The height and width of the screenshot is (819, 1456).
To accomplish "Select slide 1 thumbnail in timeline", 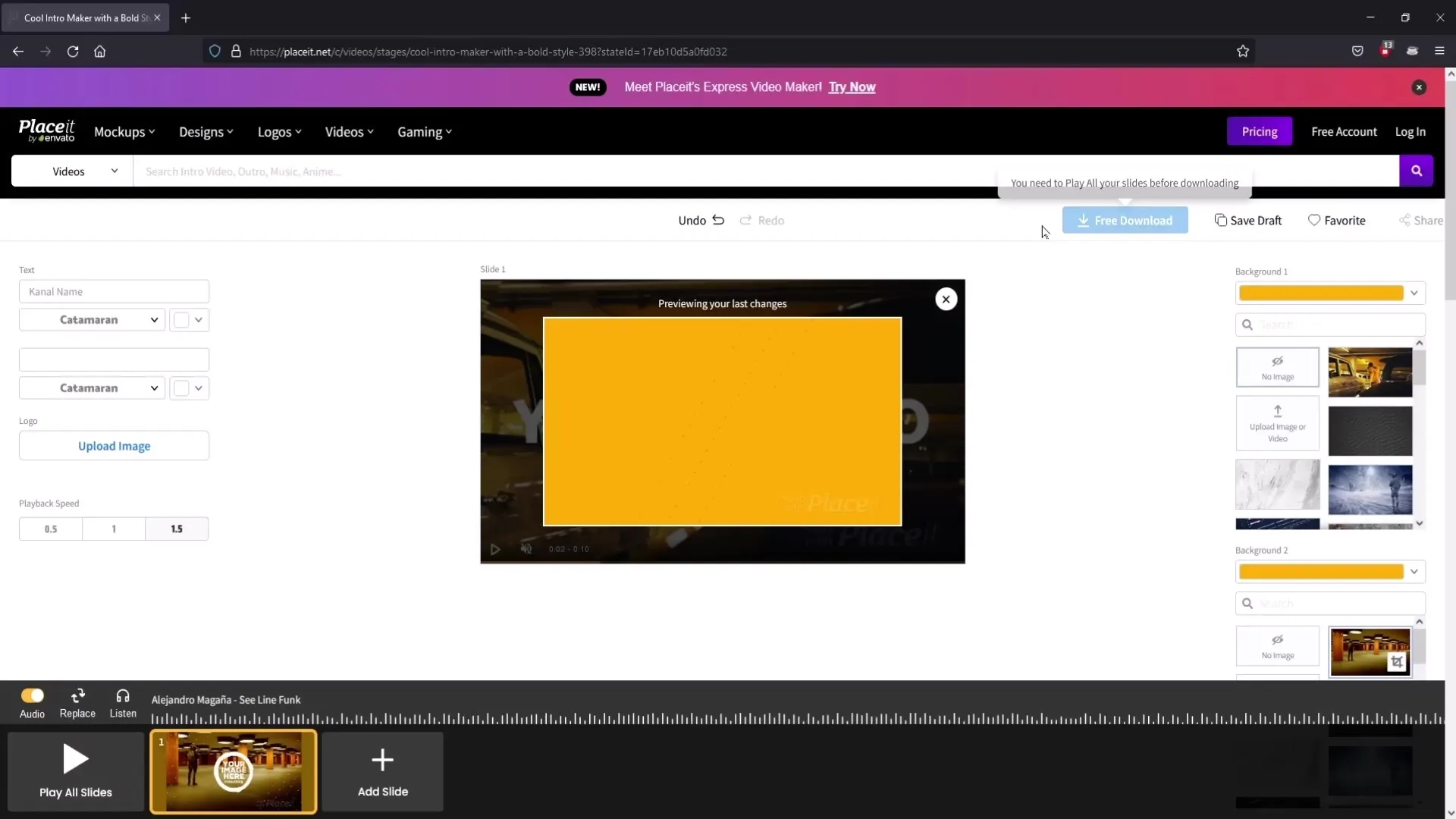I will (234, 770).
